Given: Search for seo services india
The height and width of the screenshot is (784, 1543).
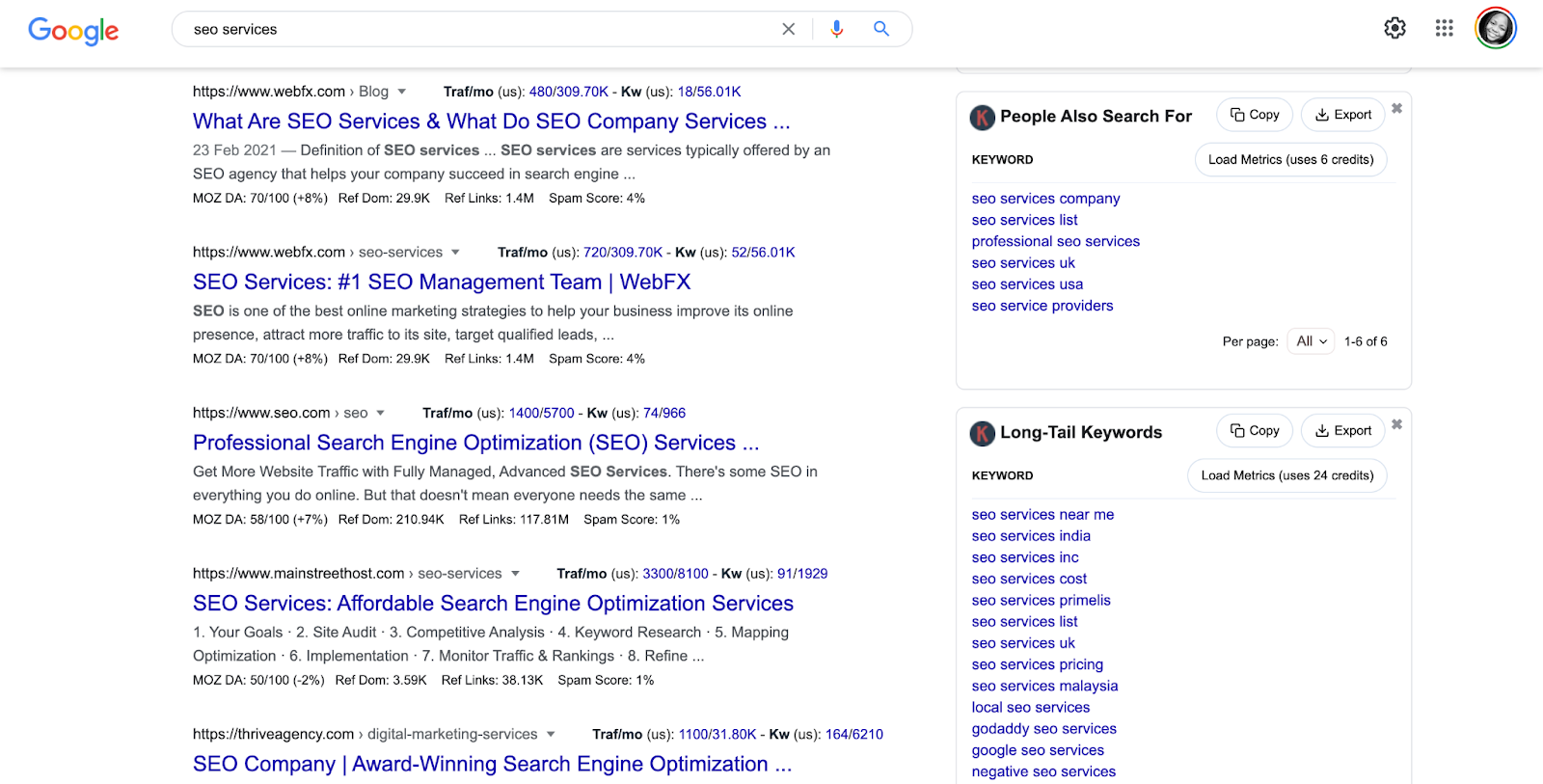Looking at the screenshot, I should click(x=1032, y=536).
